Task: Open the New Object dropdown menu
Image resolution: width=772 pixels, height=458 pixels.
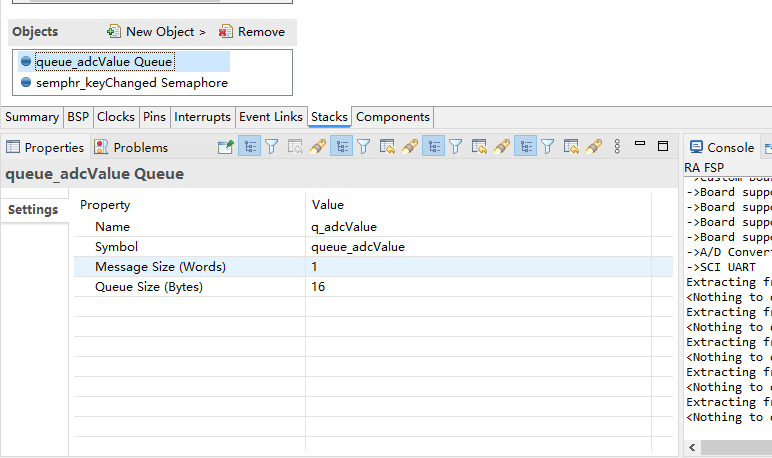Action: coord(156,32)
